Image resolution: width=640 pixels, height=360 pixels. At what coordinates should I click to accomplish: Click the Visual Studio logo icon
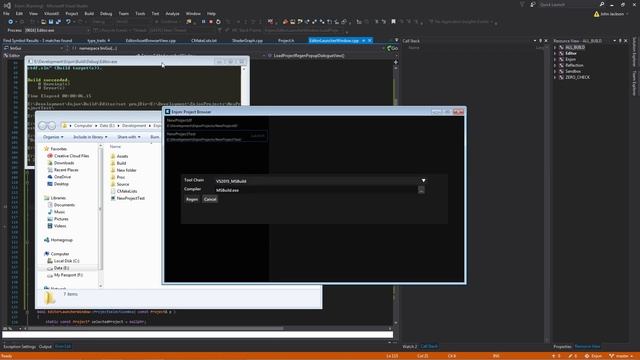7,5
